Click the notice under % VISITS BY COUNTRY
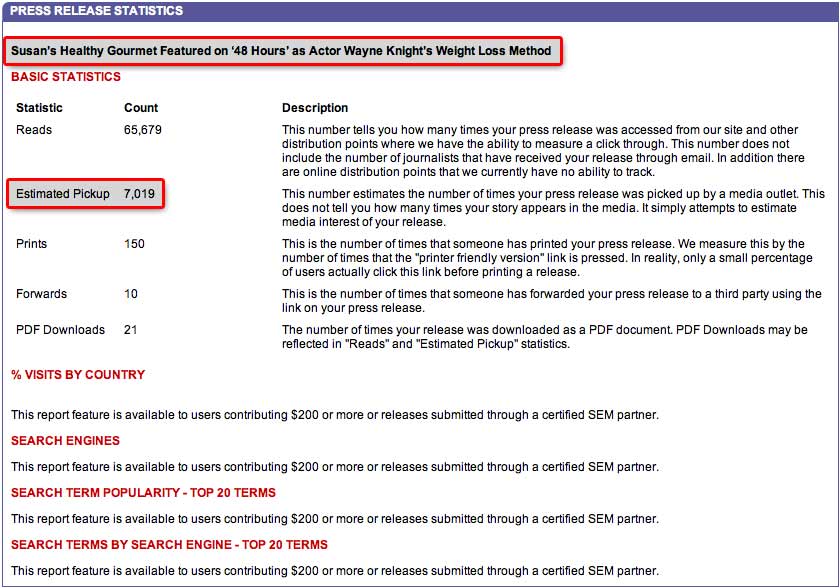 point(335,415)
